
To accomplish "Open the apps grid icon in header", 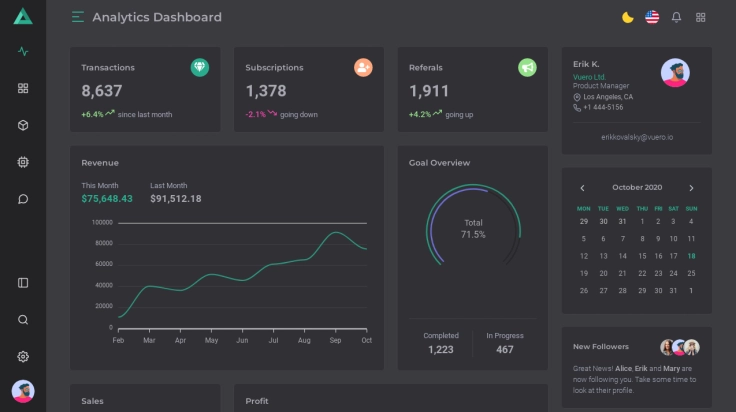I will (x=701, y=17).
